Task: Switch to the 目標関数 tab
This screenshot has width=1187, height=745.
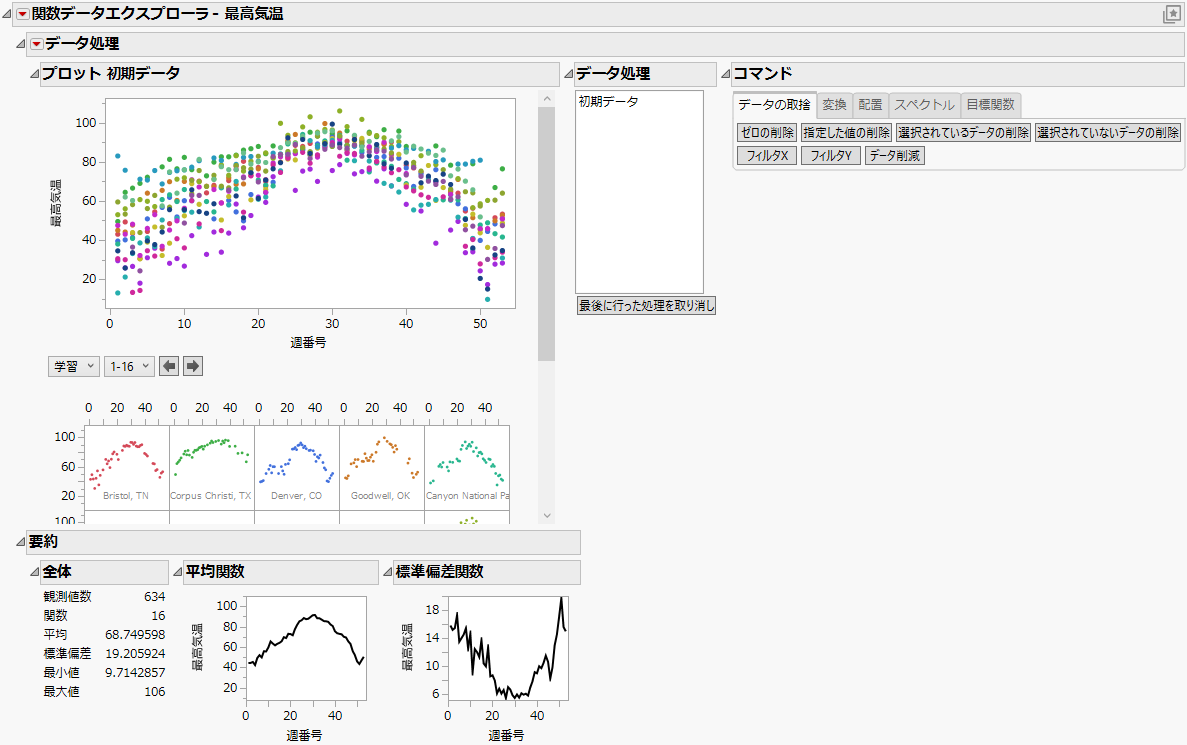Action: point(990,105)
